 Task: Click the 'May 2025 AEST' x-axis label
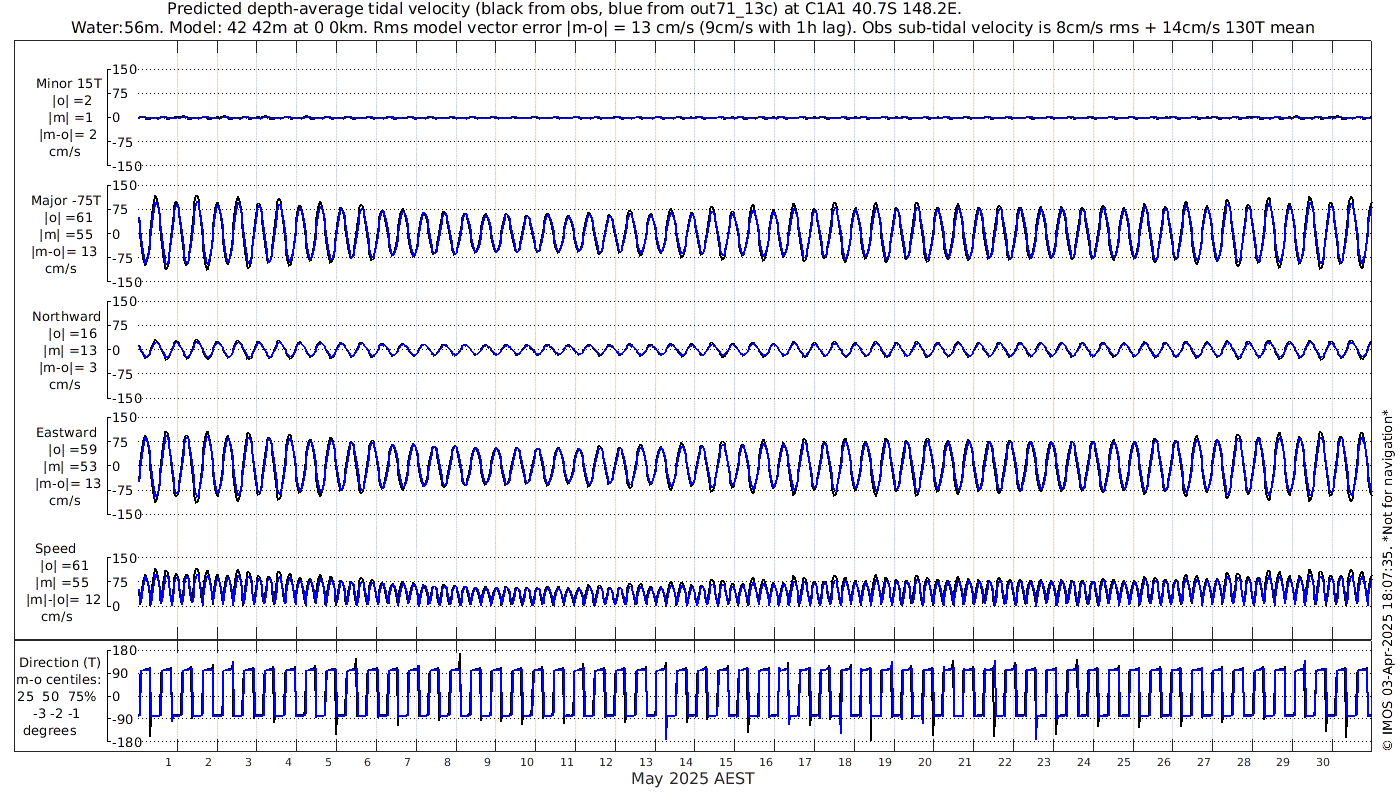click(692, 779)
